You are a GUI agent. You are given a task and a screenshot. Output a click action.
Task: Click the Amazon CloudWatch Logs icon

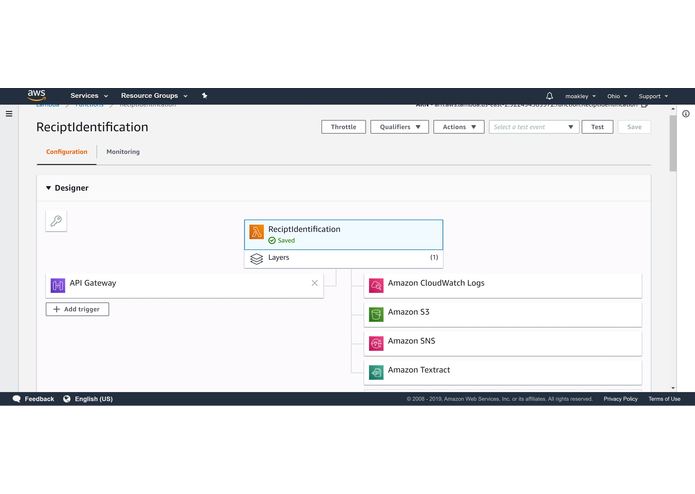[x=376, y=285]
